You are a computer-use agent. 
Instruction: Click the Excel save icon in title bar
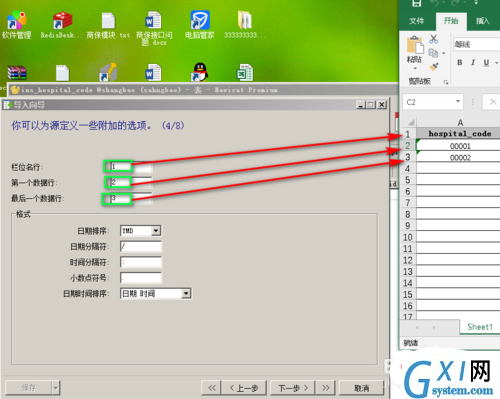(416, 3)
